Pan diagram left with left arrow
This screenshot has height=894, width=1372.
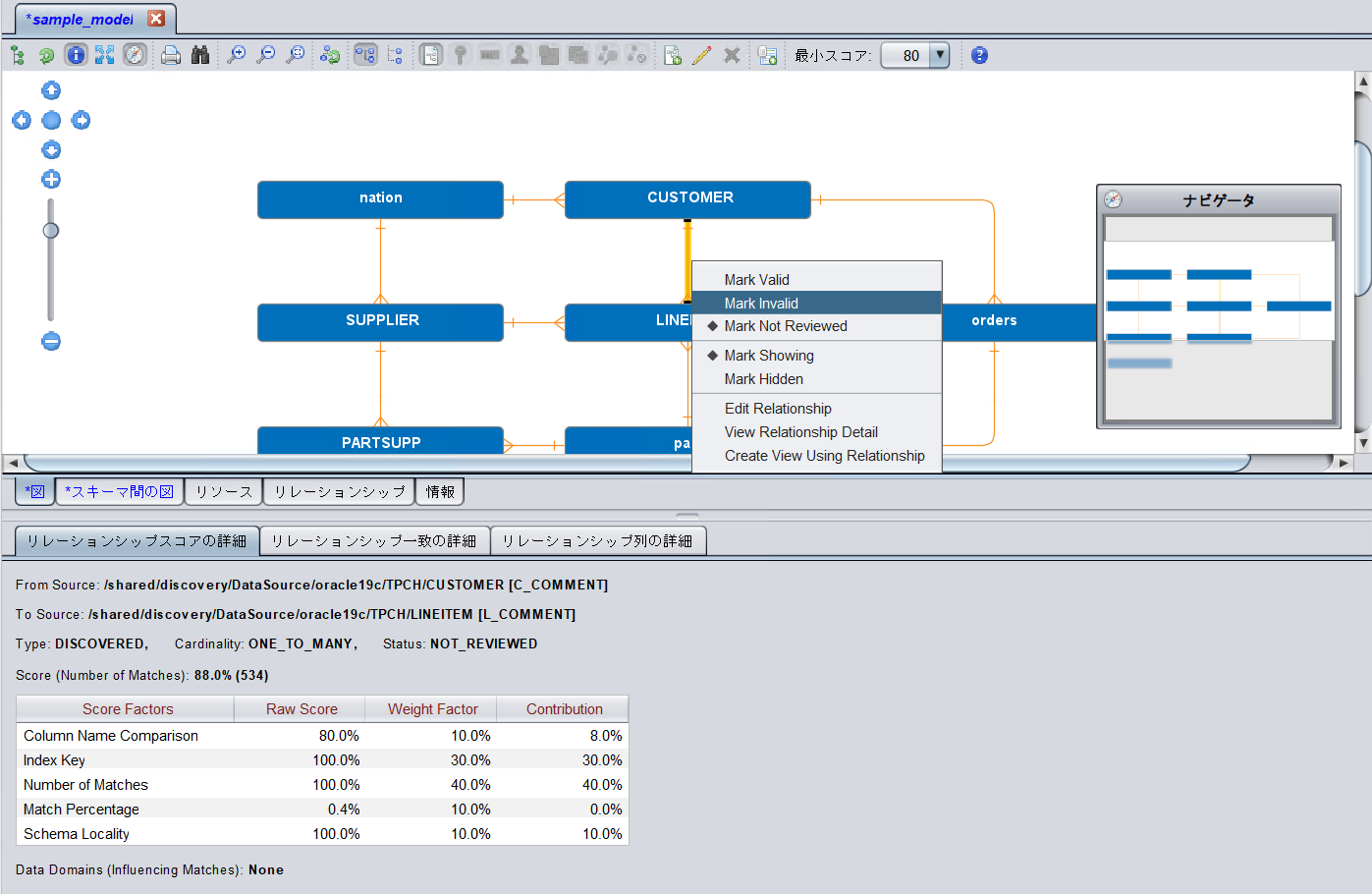[22, 120]
